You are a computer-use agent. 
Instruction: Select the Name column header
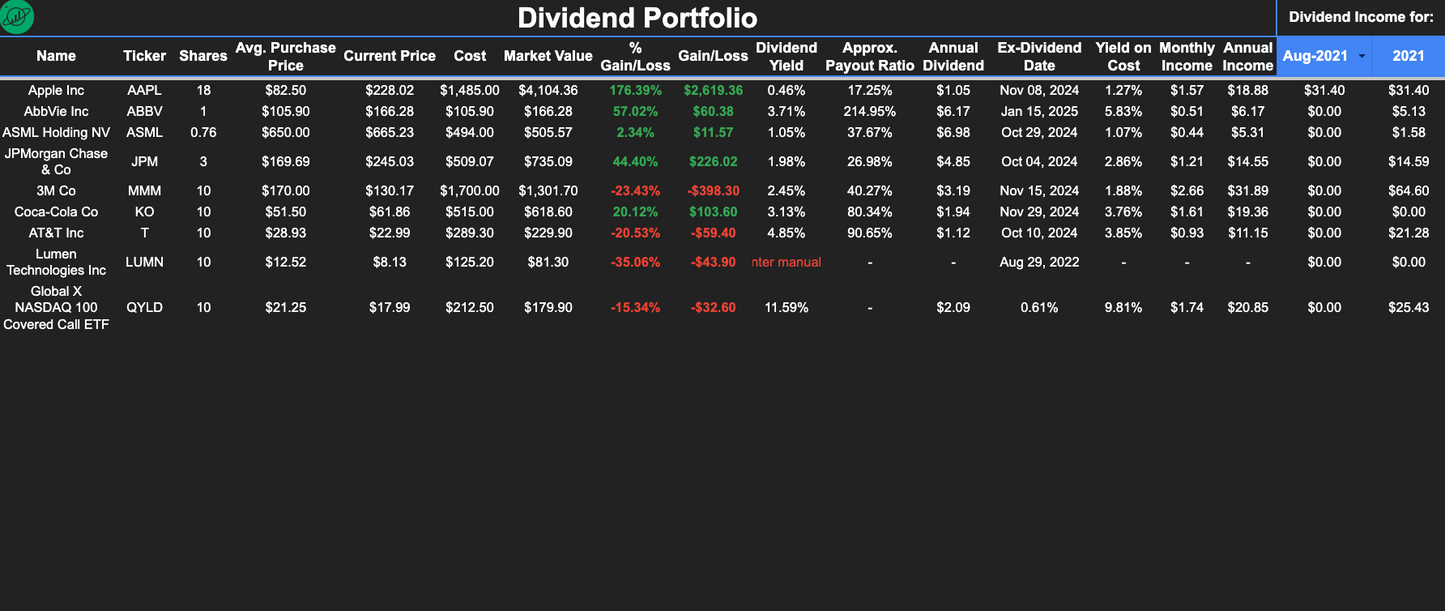pyautogui.click(x=56, y=56)
